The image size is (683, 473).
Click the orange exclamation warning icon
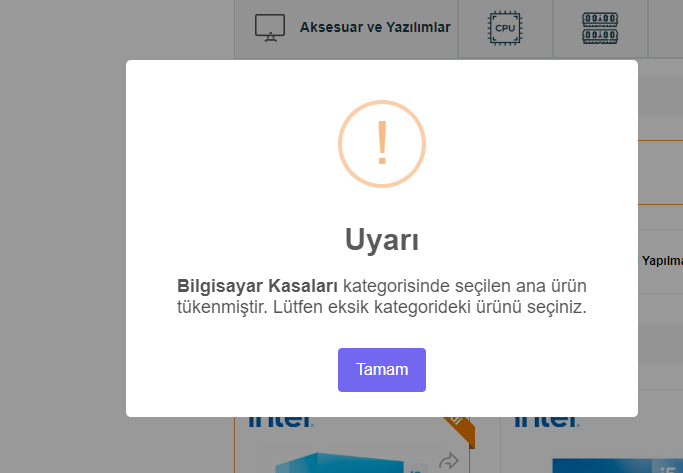pyautogui.click(x=382, y=144)
